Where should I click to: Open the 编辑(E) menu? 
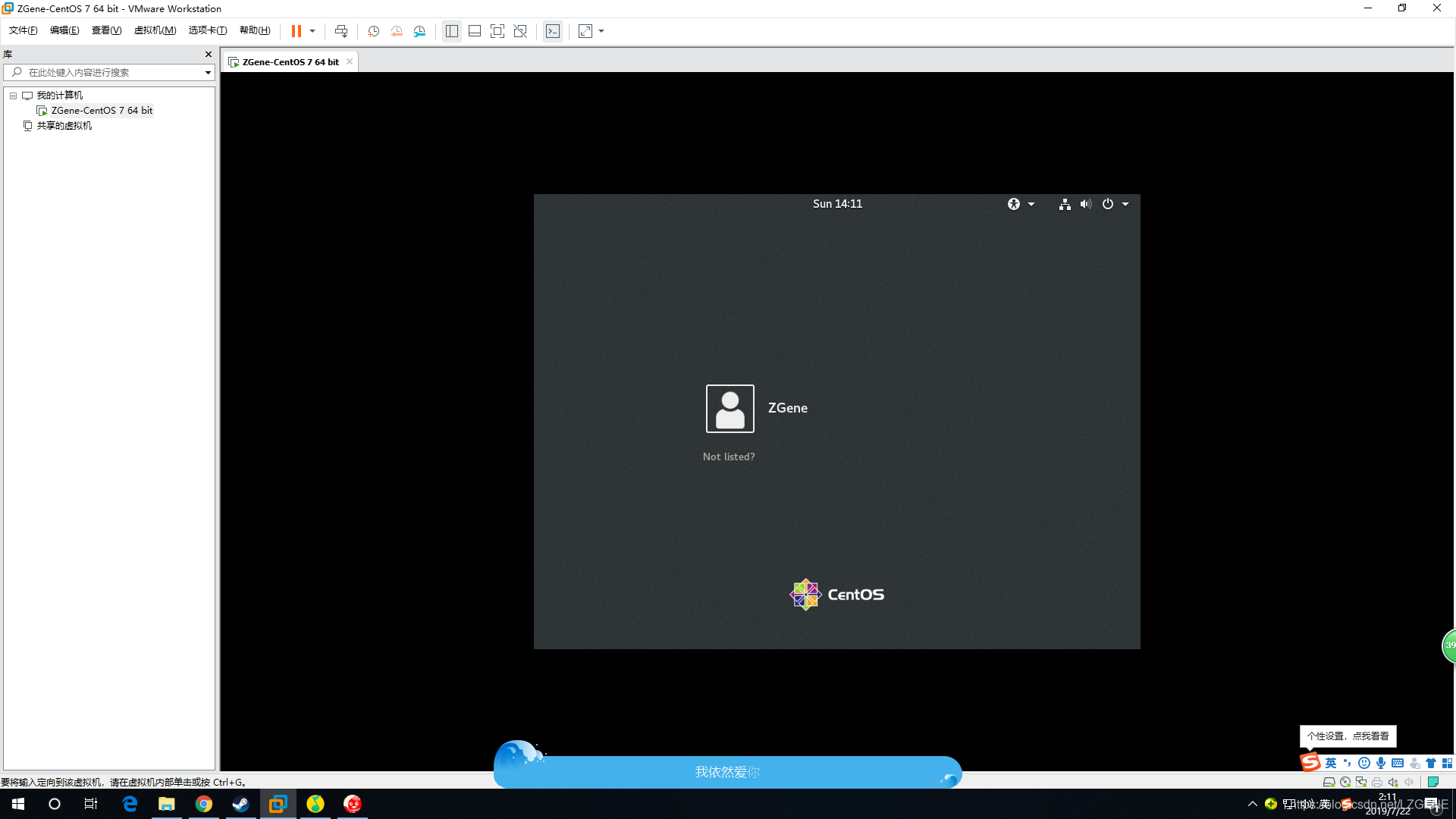pos(64,30)
